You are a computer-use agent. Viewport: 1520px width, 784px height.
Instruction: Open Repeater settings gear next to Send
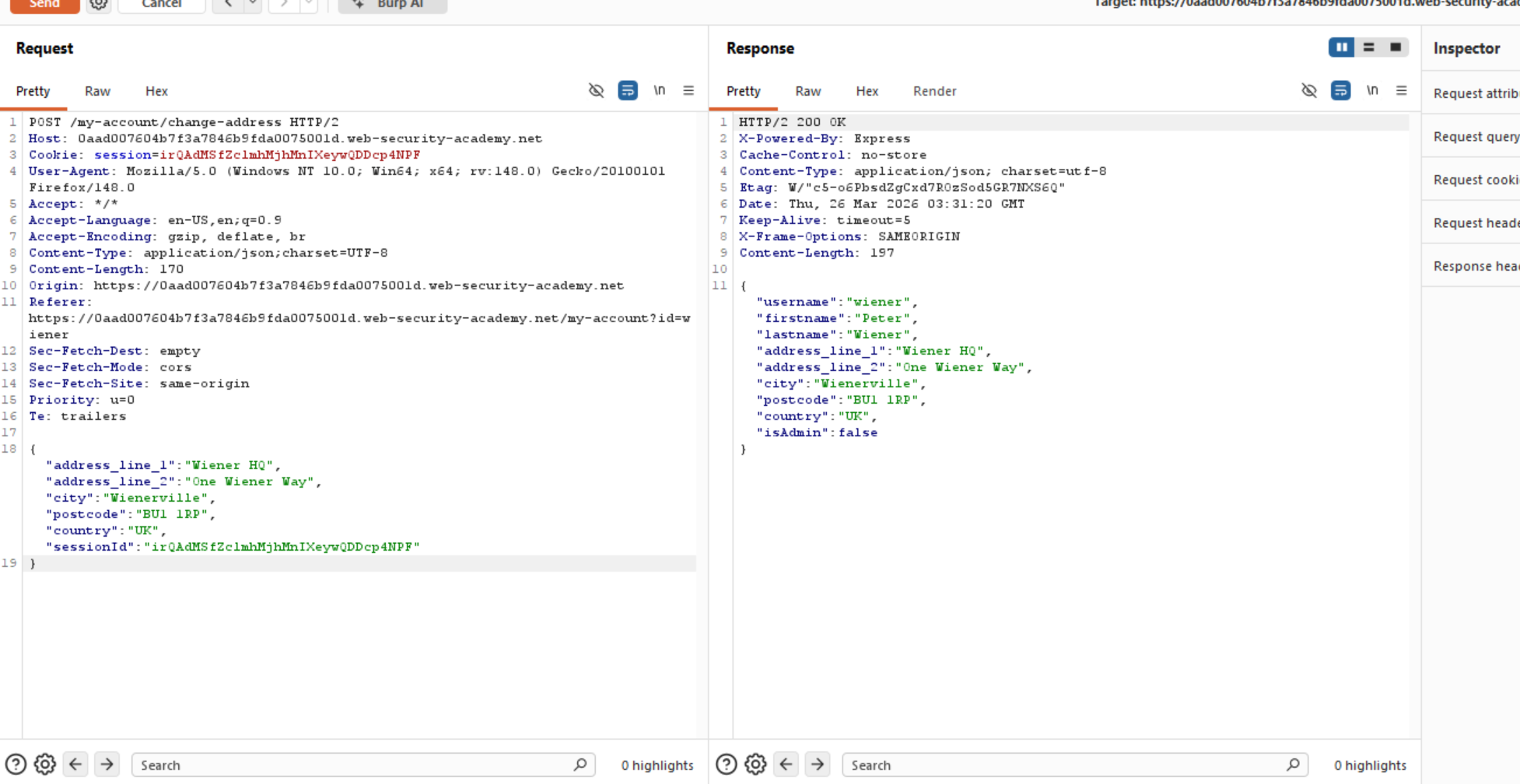pos(99,4)
